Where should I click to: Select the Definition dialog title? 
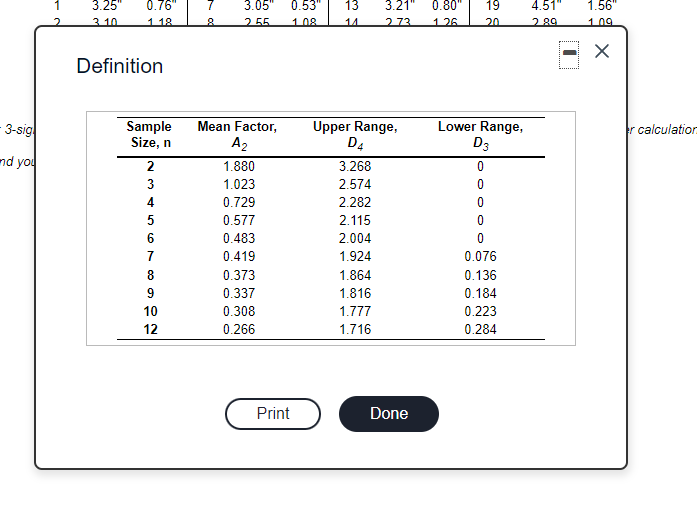pyautogui.click(x=120, y=66)
